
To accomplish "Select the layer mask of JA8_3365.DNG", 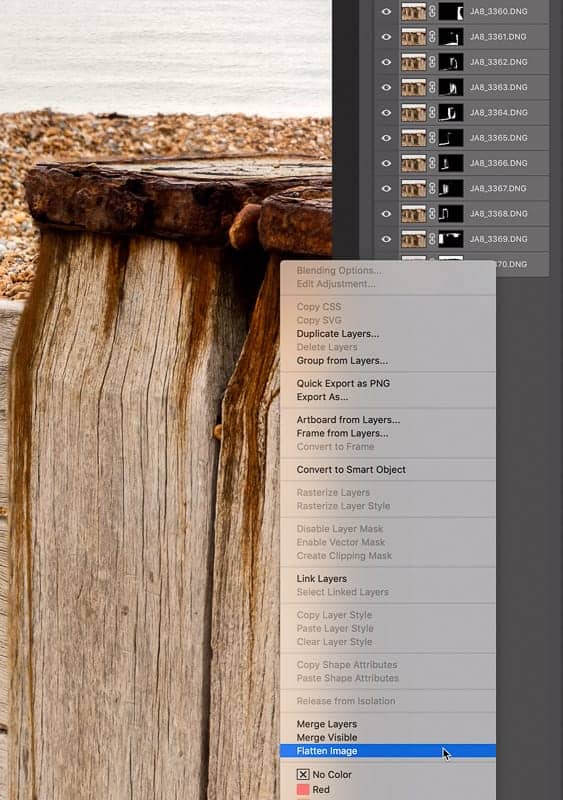I will click(451, 138).
